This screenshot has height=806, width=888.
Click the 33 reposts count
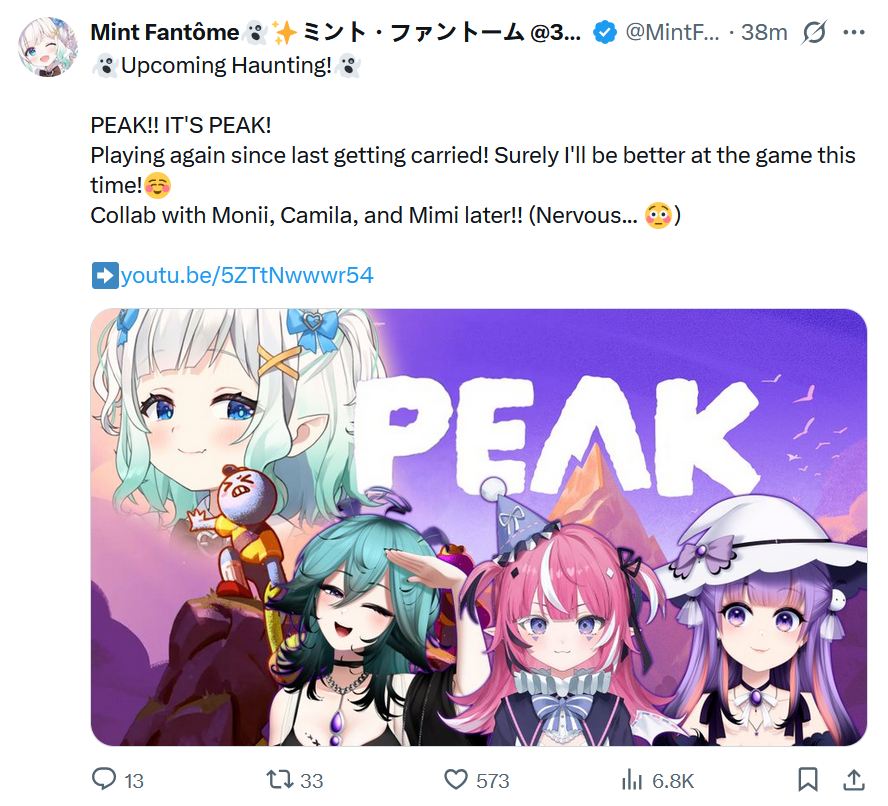coord(311,781)
